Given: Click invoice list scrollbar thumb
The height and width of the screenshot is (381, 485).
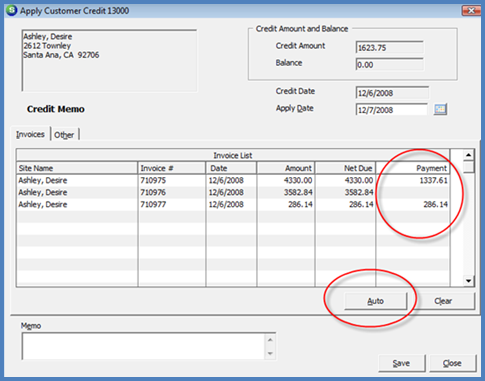Looking at the screenshot, I should 468,167.
